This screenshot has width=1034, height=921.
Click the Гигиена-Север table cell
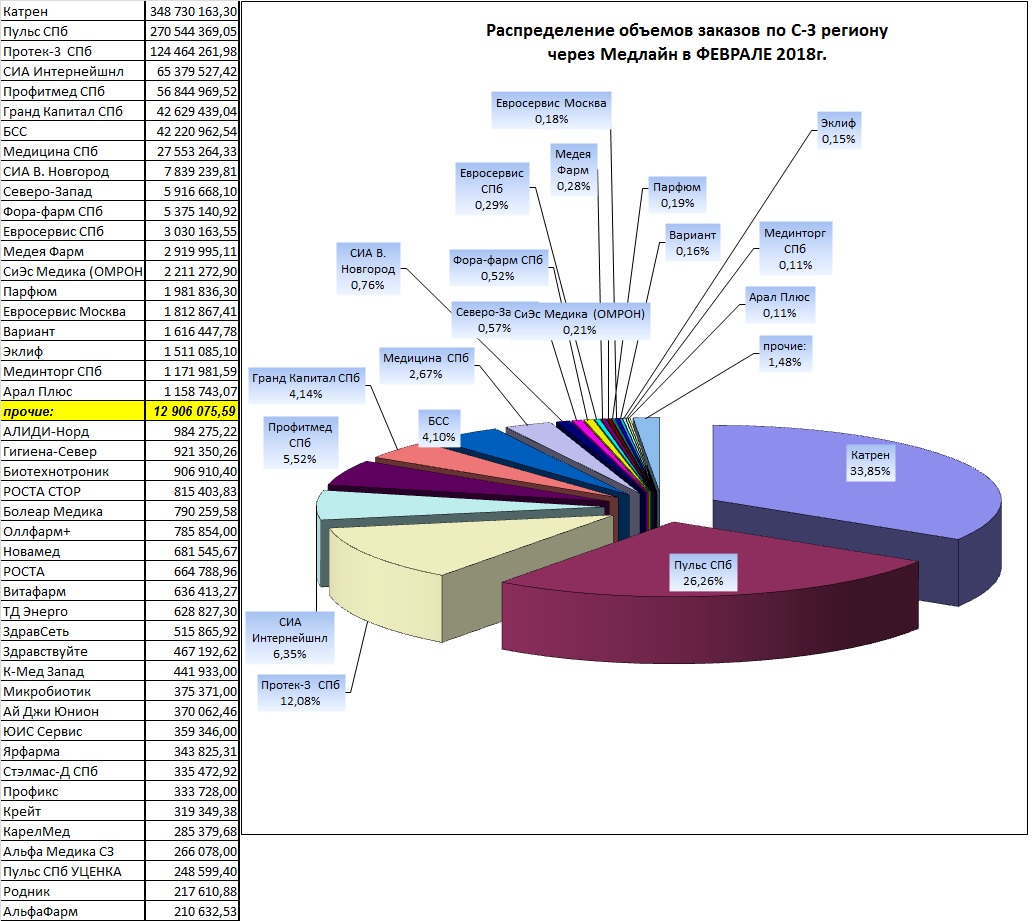(72, 452)
